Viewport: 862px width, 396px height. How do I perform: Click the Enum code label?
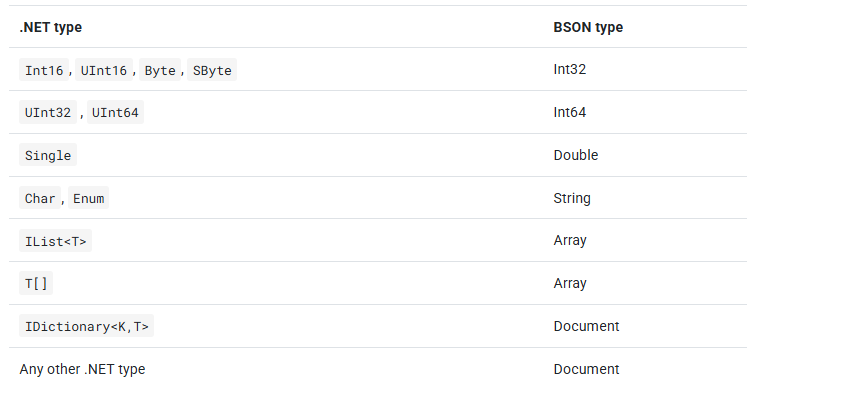tap(89, 198)
